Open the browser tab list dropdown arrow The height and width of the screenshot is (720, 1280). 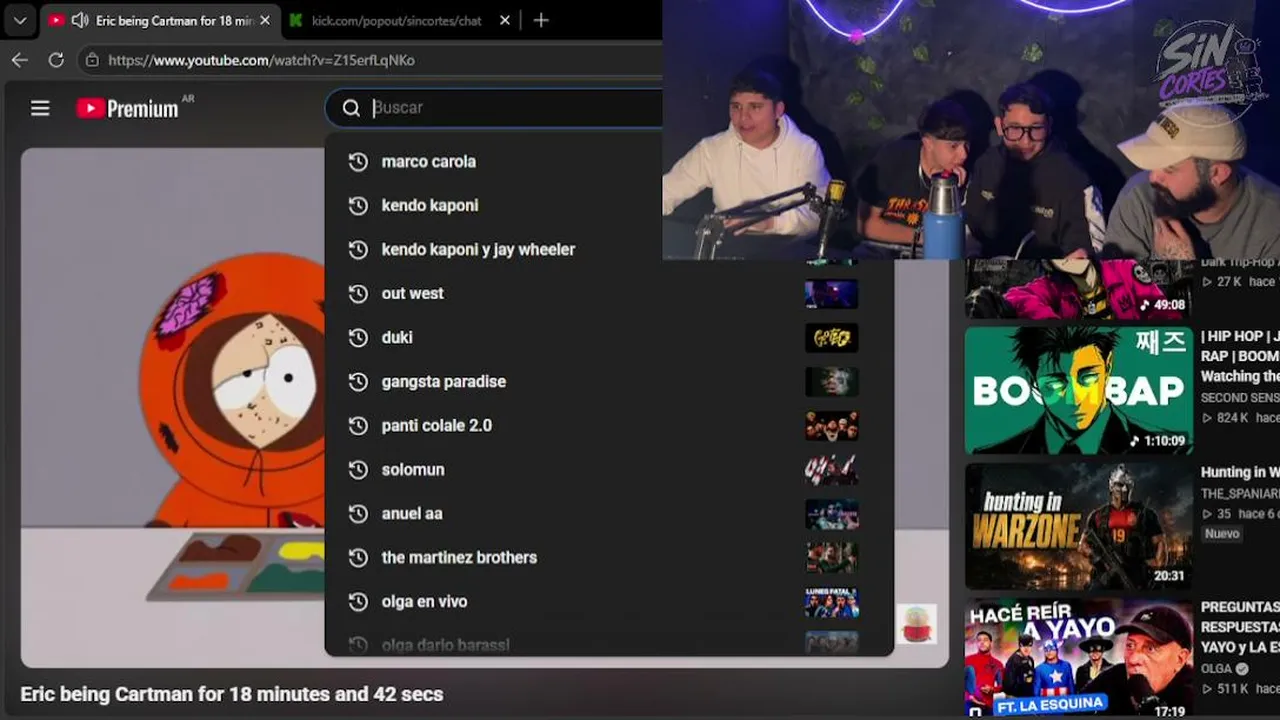(20, 20)
